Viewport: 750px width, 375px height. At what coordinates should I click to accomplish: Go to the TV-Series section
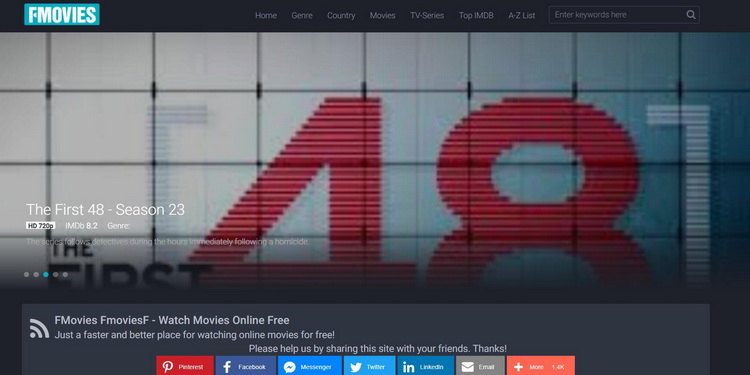(x=427, y=15)
